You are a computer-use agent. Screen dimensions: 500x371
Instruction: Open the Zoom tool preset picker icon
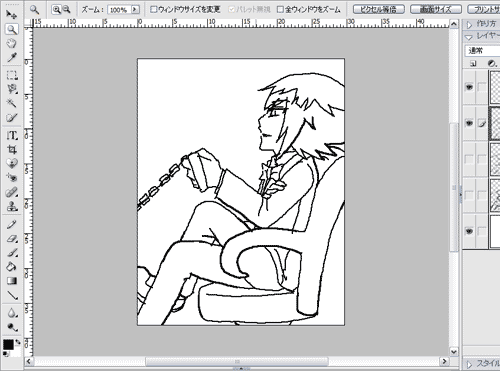[x=34, y=10]
